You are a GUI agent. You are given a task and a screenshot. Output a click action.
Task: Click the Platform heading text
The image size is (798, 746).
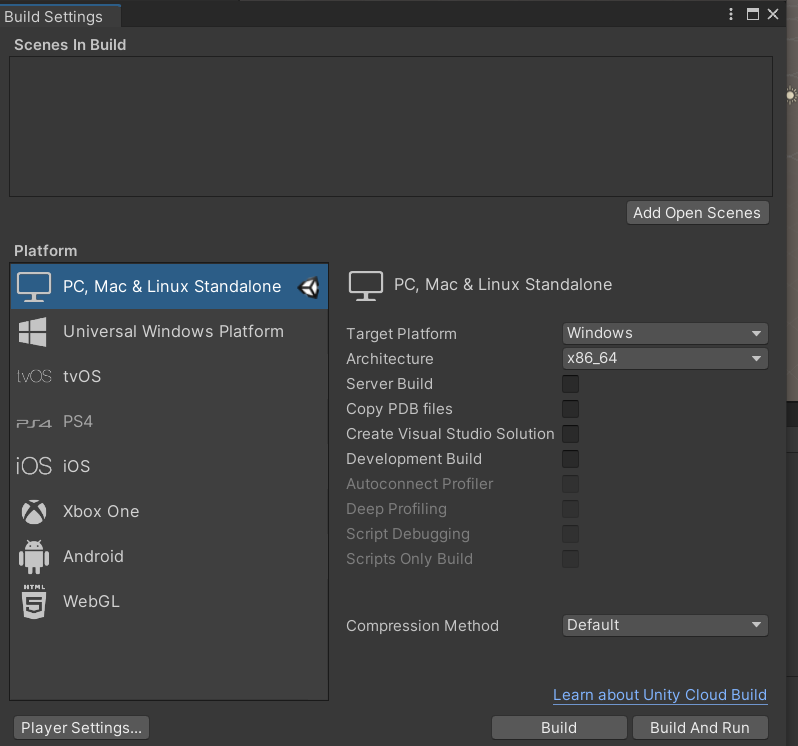(x=46, y=251)
